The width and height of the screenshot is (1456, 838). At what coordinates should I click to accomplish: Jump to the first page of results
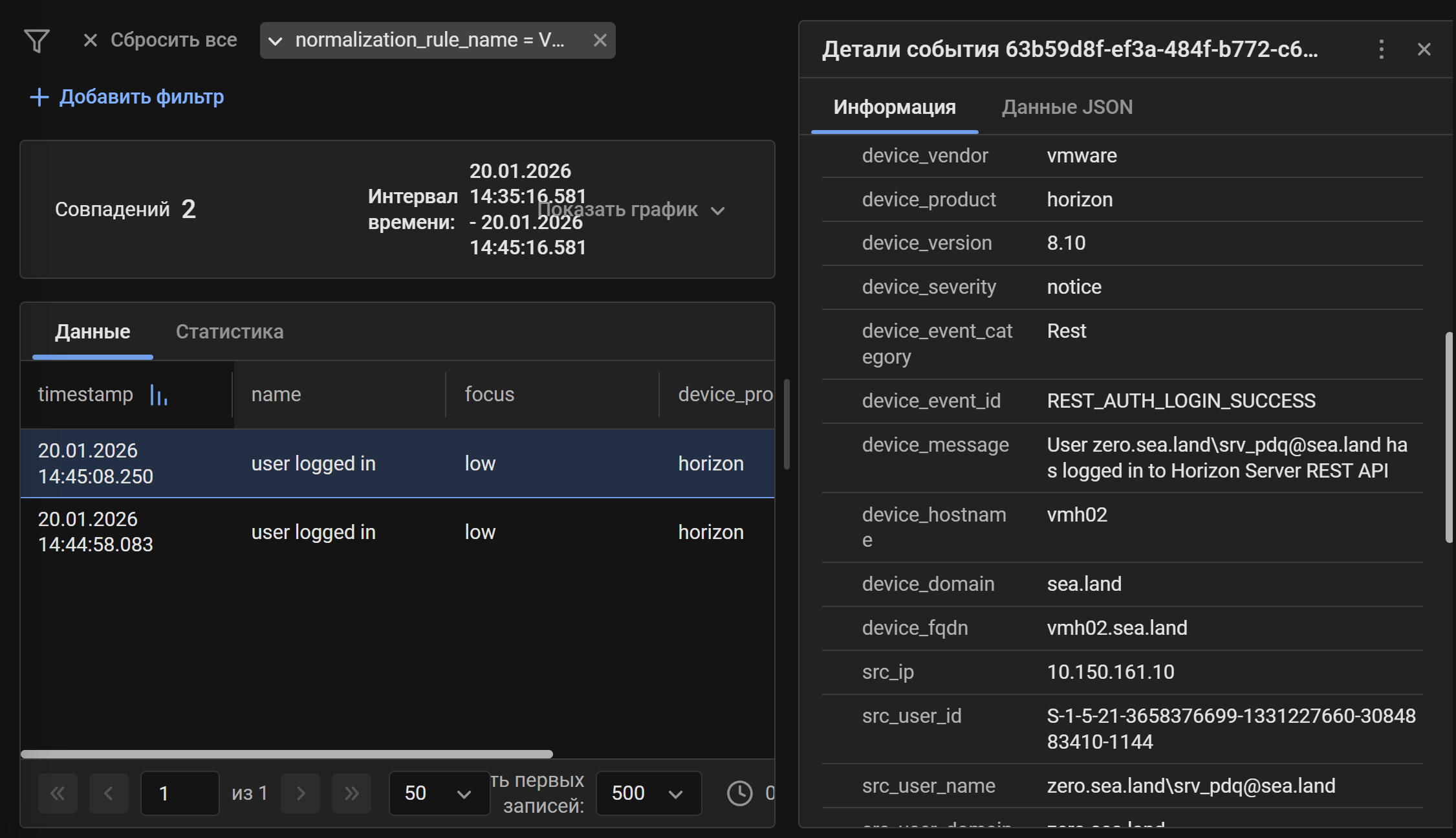point(58,793)
